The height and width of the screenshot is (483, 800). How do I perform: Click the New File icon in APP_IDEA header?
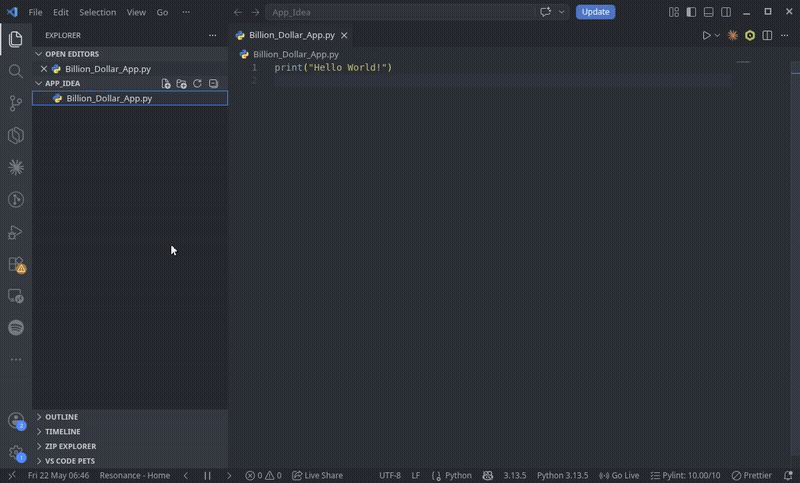pos(166,84)
